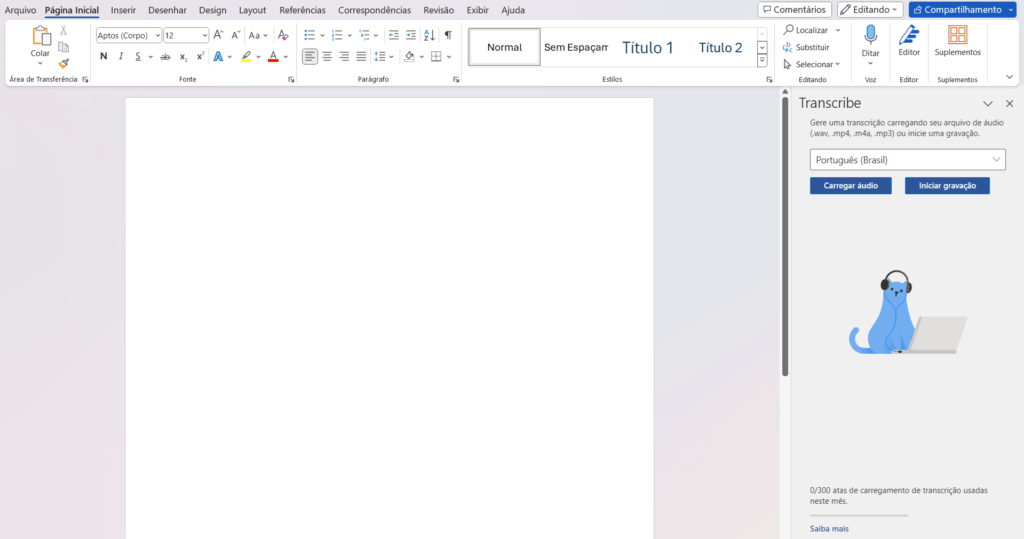
Task: Click Localizar find button
Action: point(806,30)
